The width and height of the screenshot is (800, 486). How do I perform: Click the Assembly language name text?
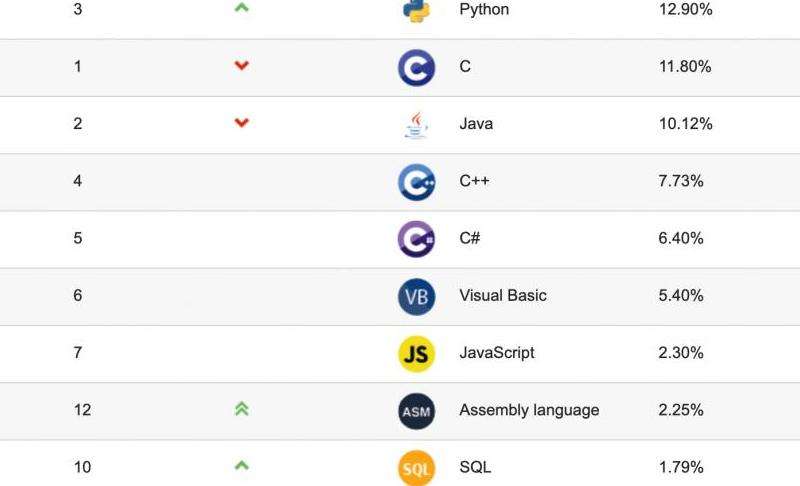coord(529,410)
